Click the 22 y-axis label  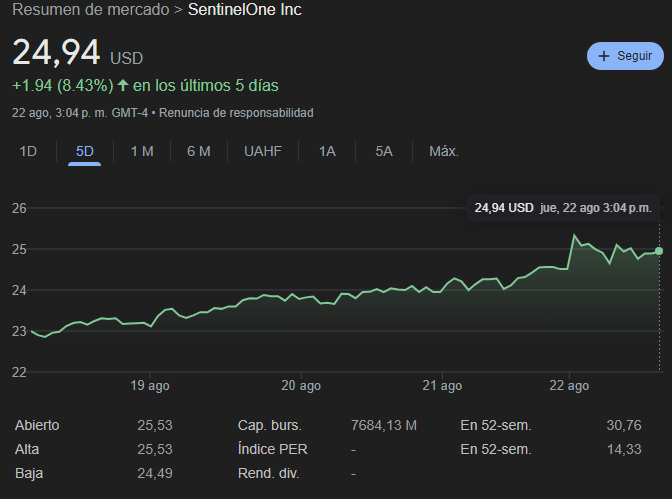[x=19, y=372]
